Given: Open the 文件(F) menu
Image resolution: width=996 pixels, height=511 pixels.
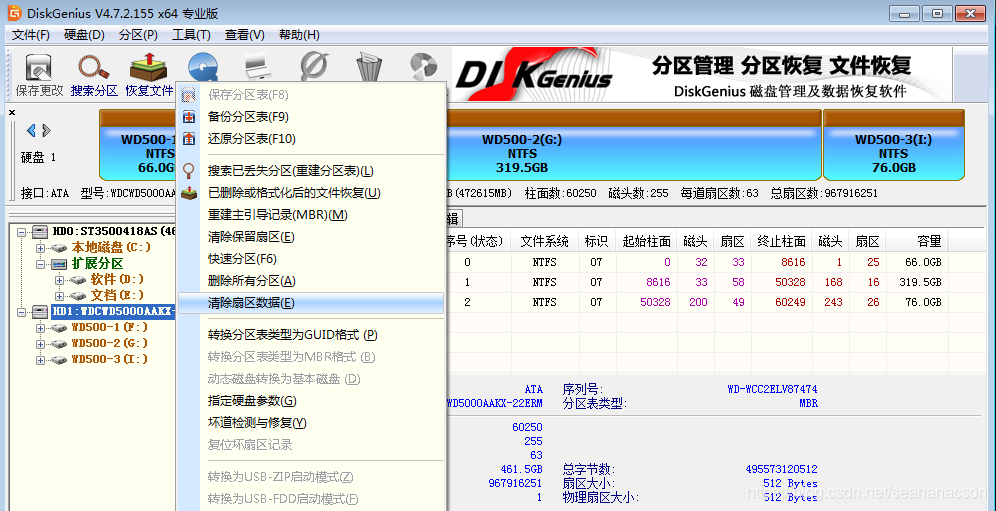Looking at the screenshot, I should coord(30,35).
